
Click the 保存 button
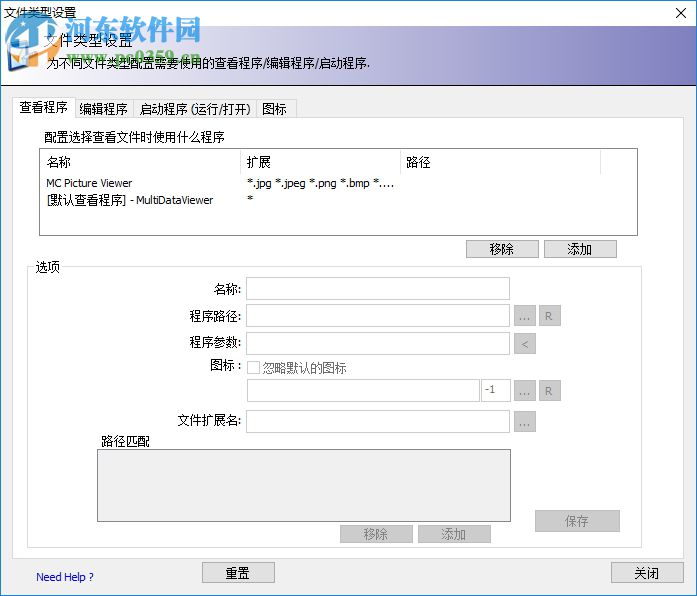pos(577,520)
